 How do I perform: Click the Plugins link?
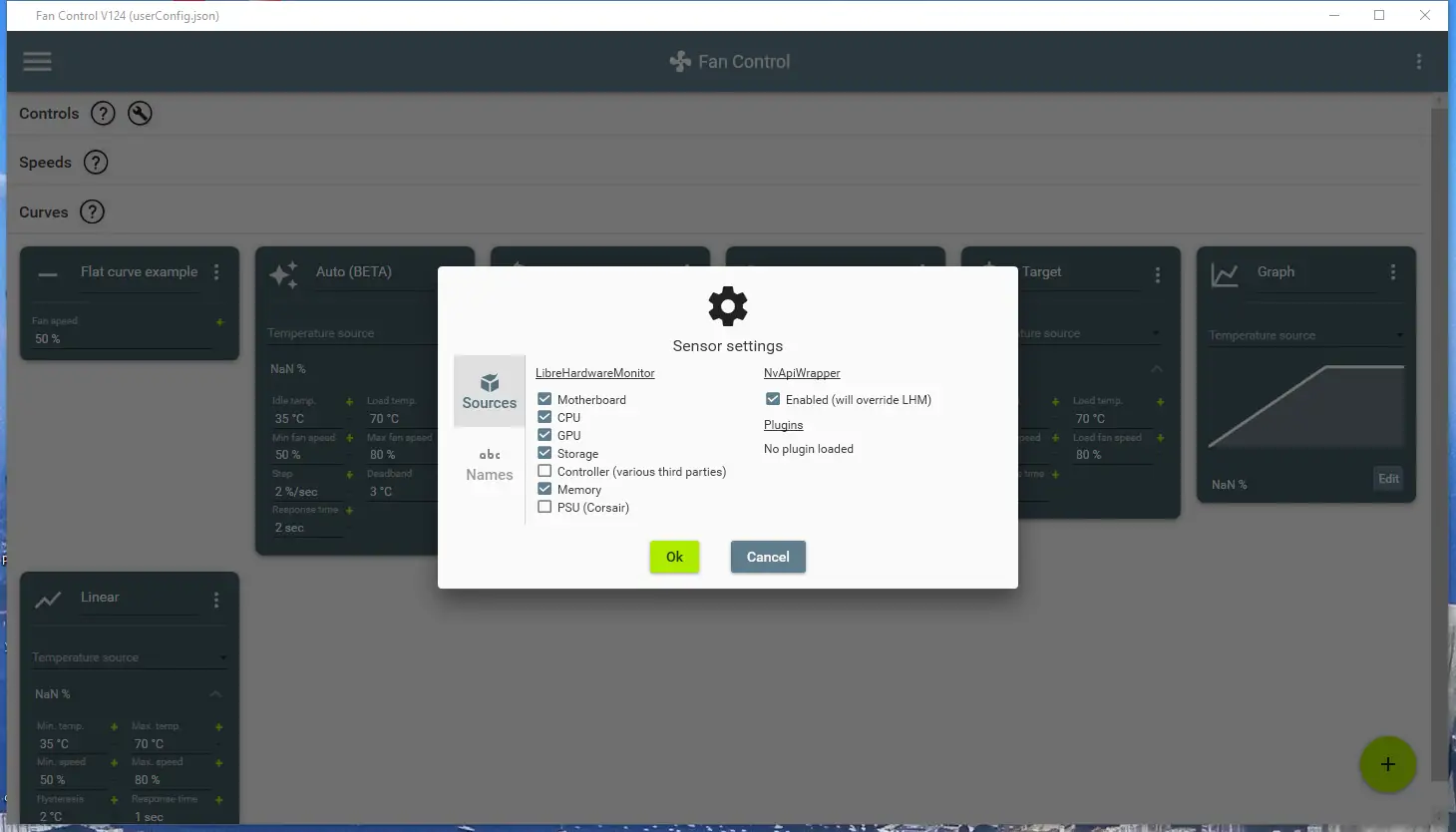click(784, 425)
